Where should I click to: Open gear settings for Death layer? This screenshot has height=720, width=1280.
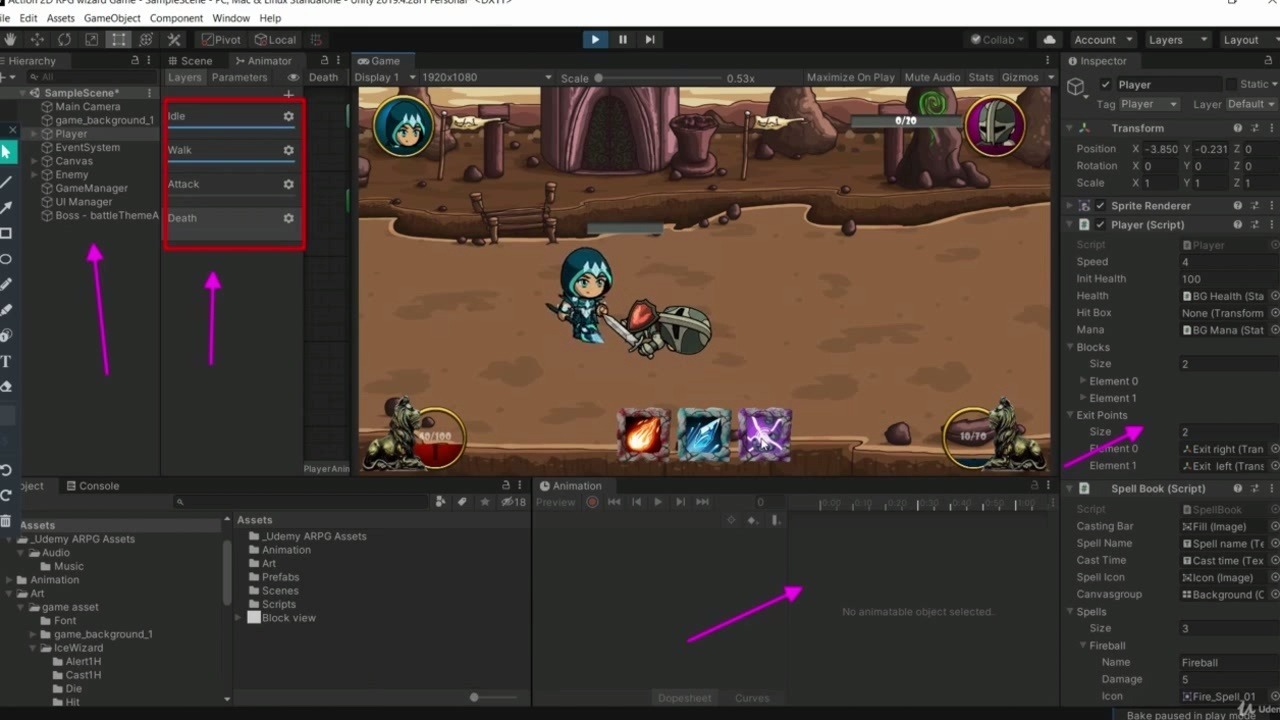288,218
